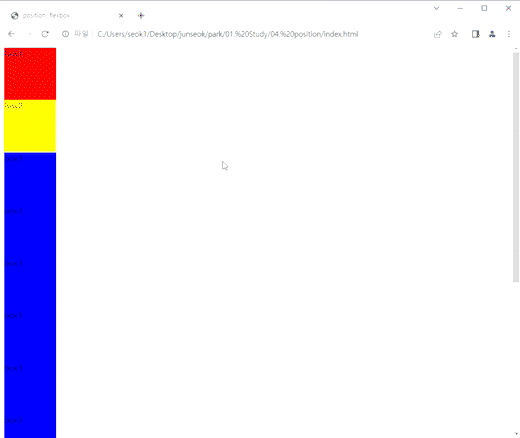Click the site info icon
520x438 pixels.
(65, 34)
